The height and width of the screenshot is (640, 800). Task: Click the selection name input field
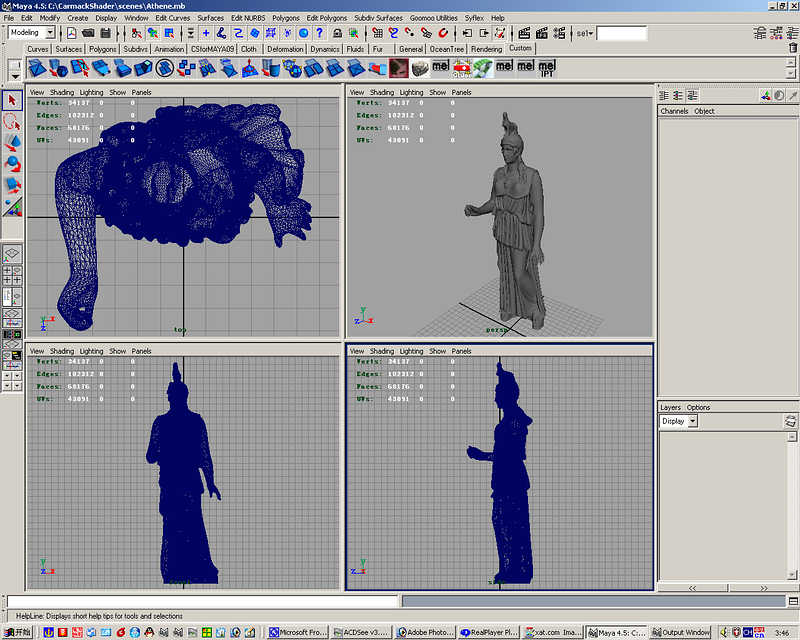tap(621, 33)
